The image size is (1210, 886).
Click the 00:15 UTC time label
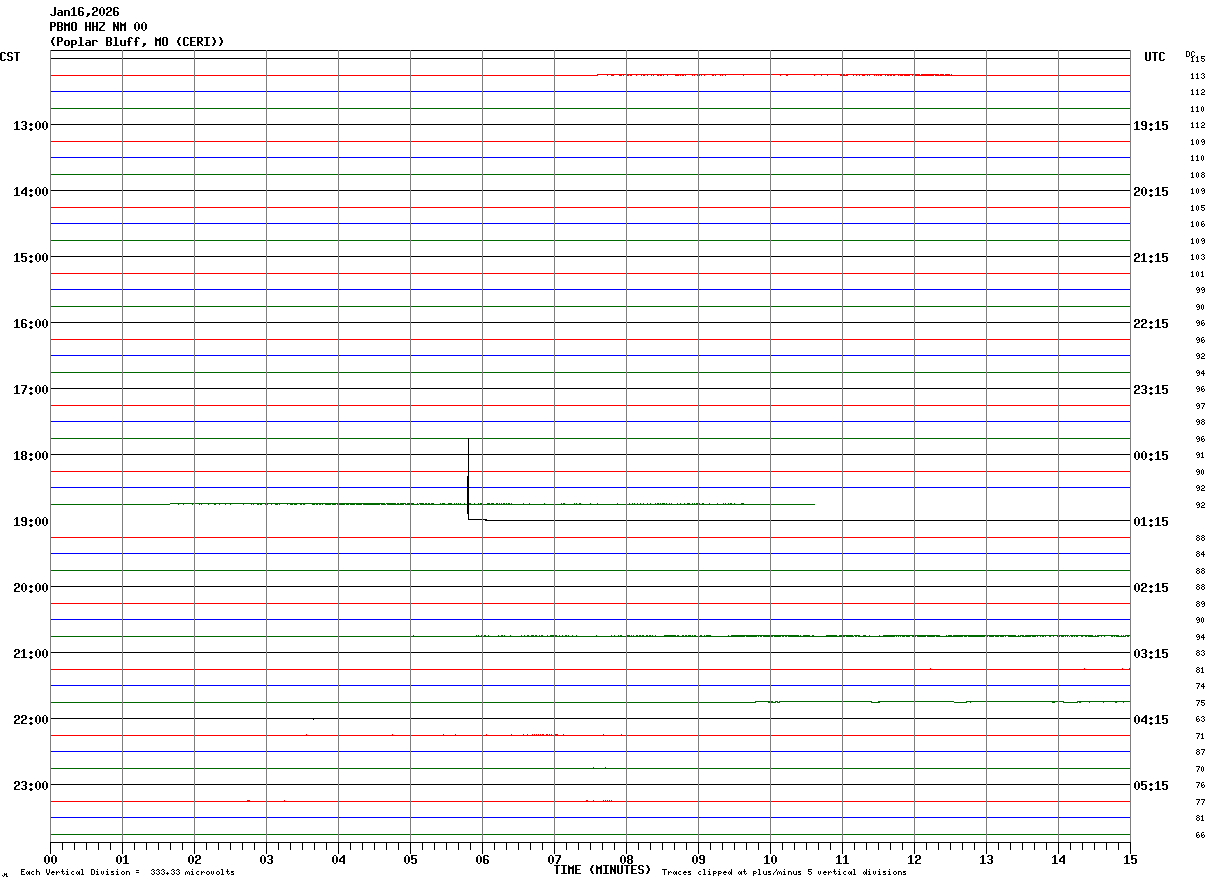1151,455
